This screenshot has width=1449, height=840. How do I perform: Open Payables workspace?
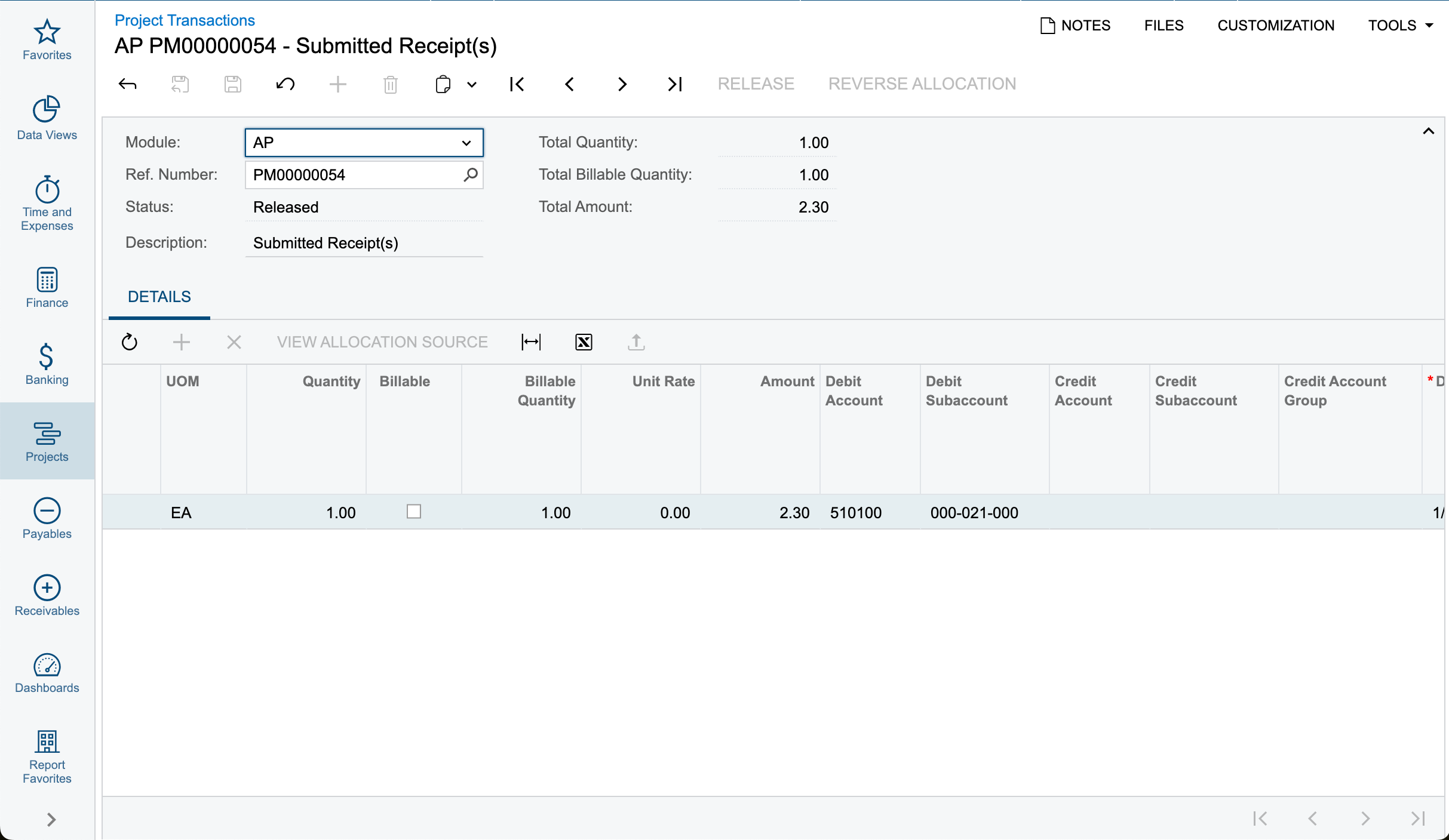[x=47, y=518]
